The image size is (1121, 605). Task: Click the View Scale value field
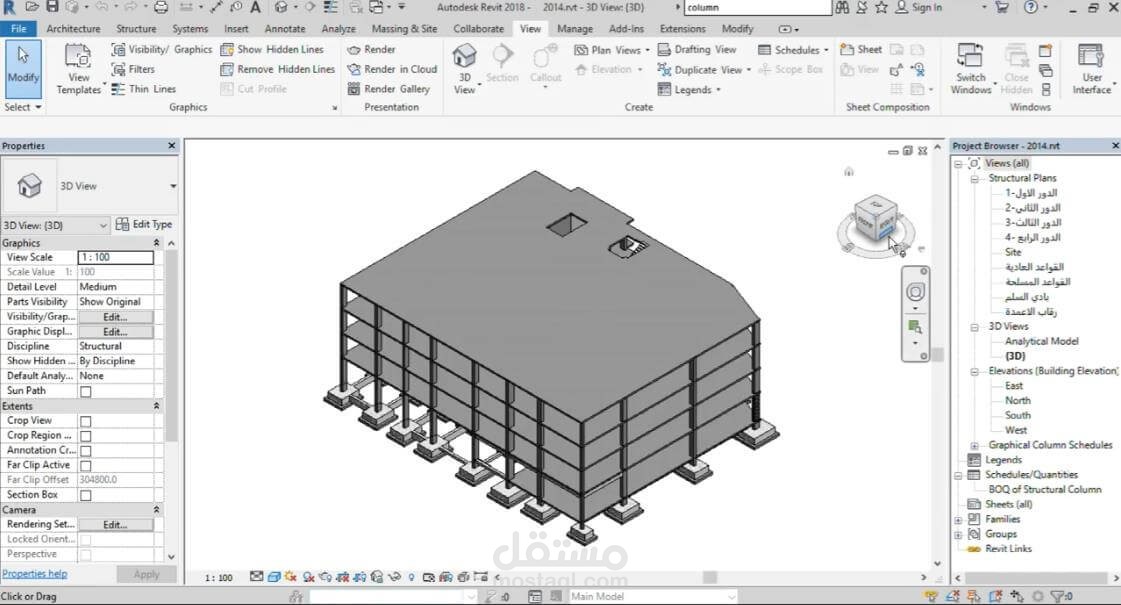[116, 257]
